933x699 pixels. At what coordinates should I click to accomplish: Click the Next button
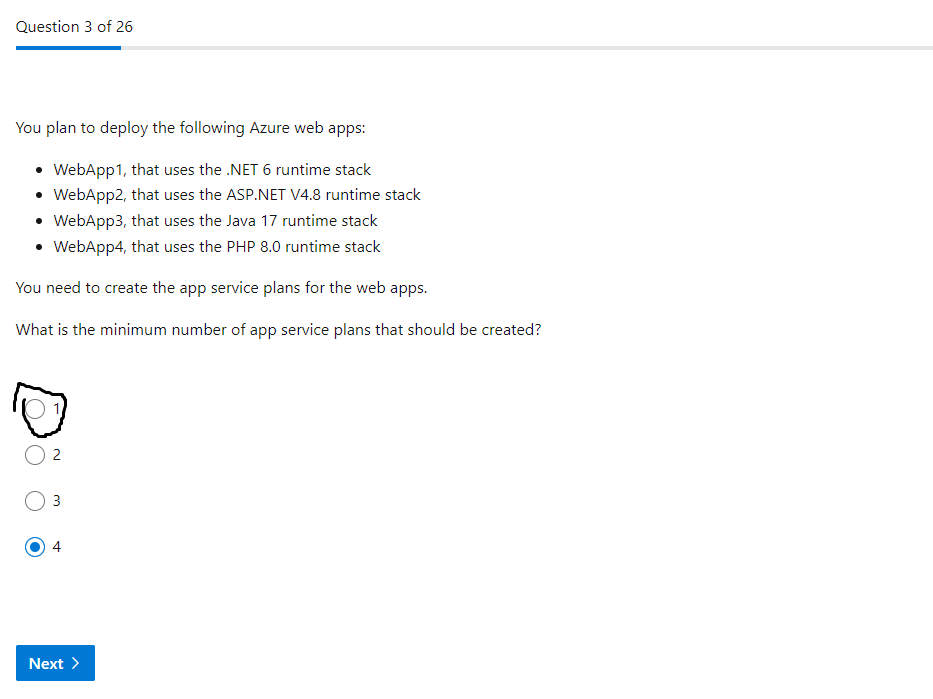click(x=55, y=663)
